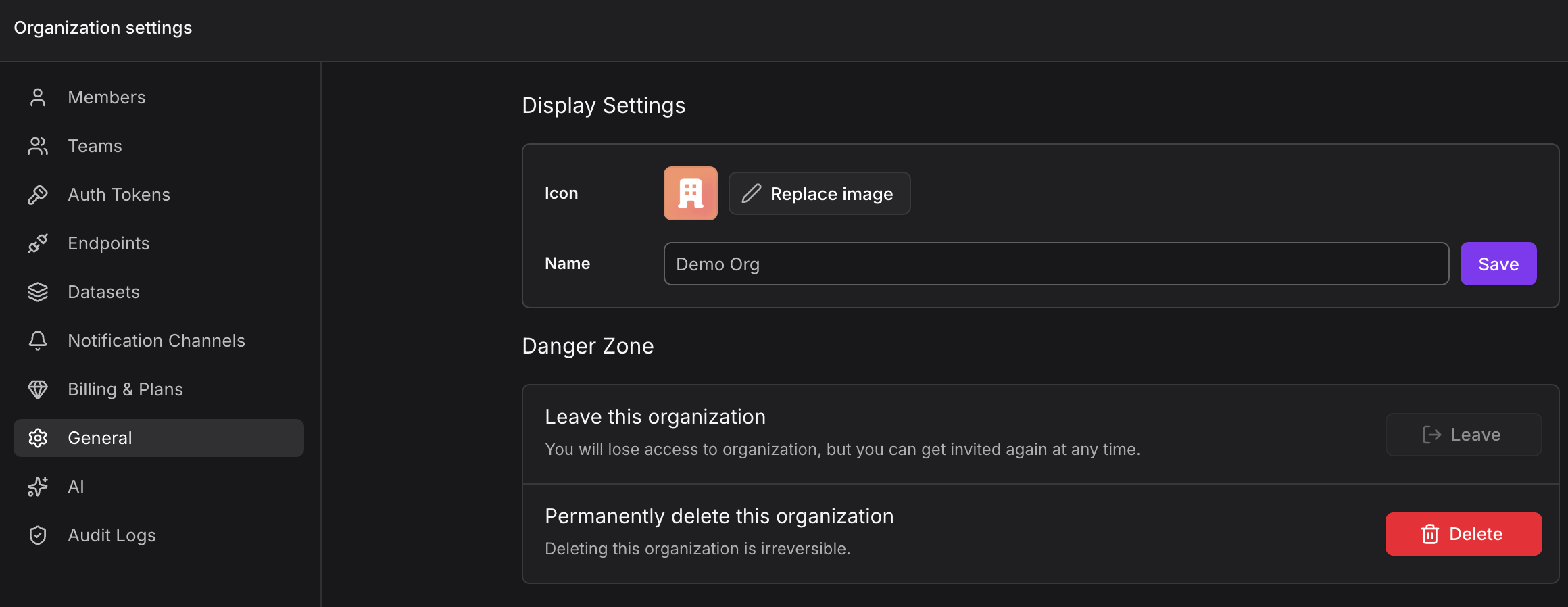The height and width of the screenshot is (607, 1568).
Task: Save the organization name
Action: click(x=1498, y=264)
